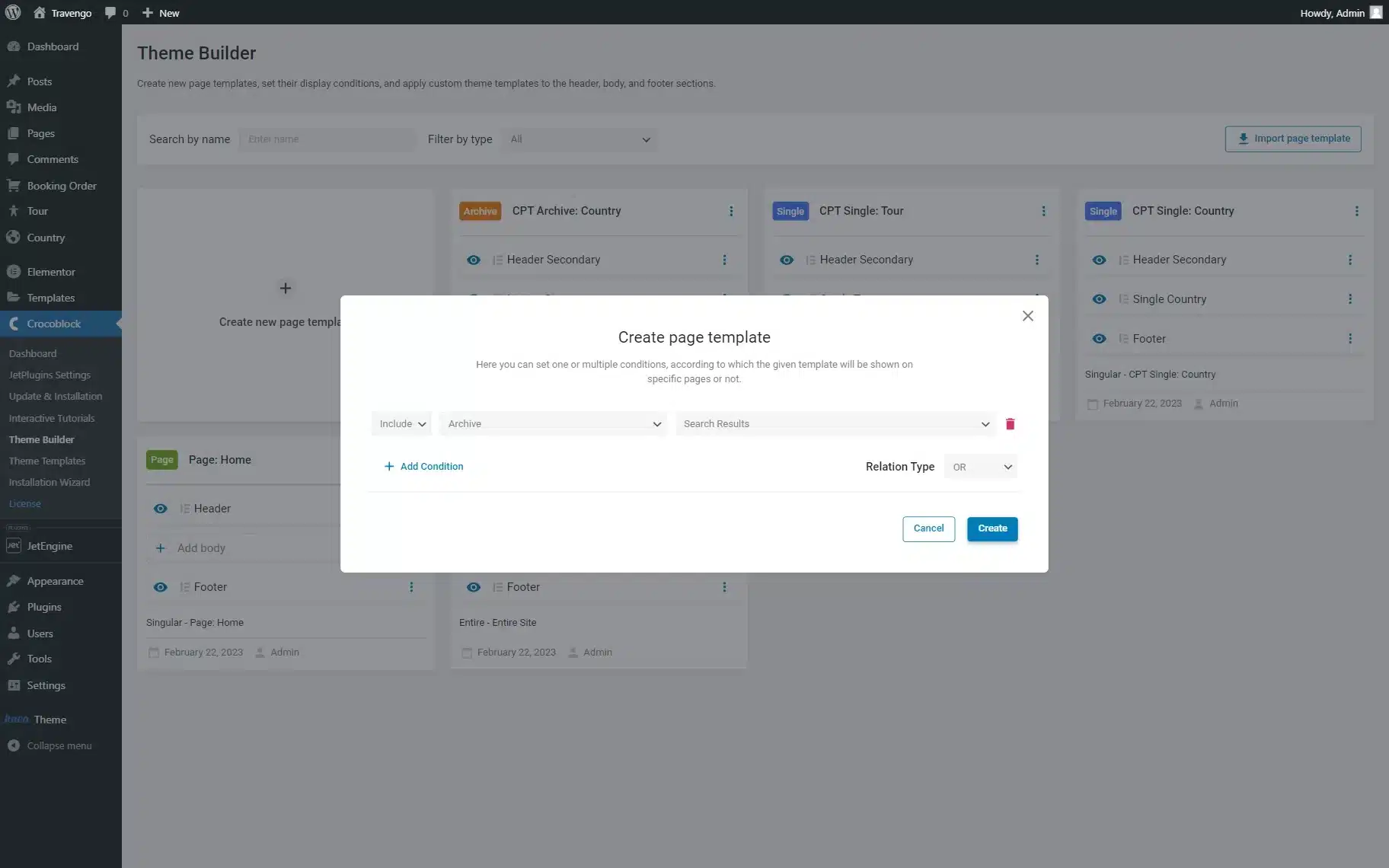Screen dimensions: 1389x868
Task: Open the Filter by type dropdown
Action: tap(580, 139)
